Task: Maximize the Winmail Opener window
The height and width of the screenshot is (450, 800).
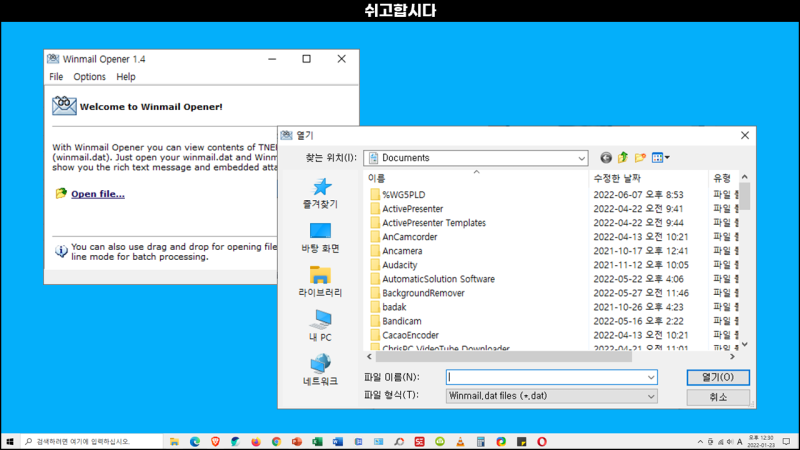Action: 306,59
